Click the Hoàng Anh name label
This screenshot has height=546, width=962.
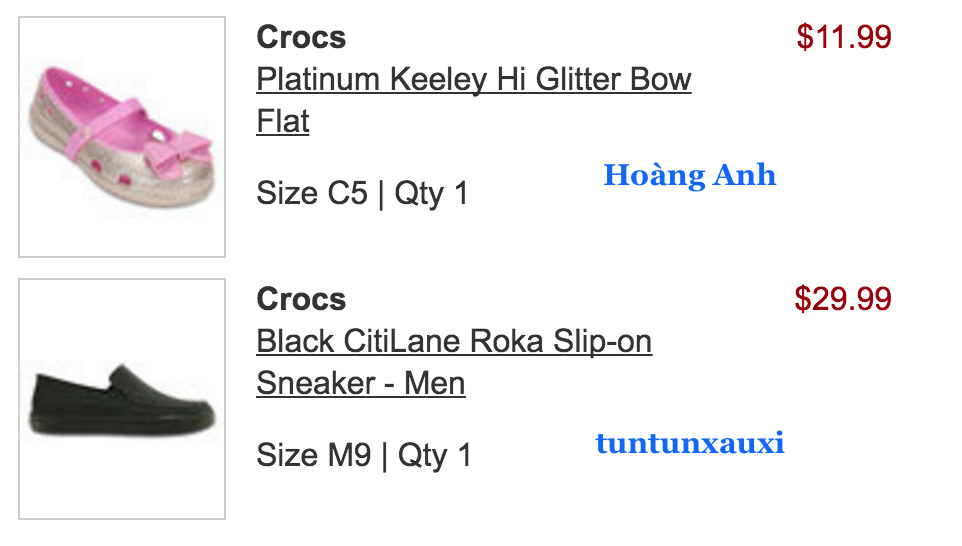pos(689,176)
